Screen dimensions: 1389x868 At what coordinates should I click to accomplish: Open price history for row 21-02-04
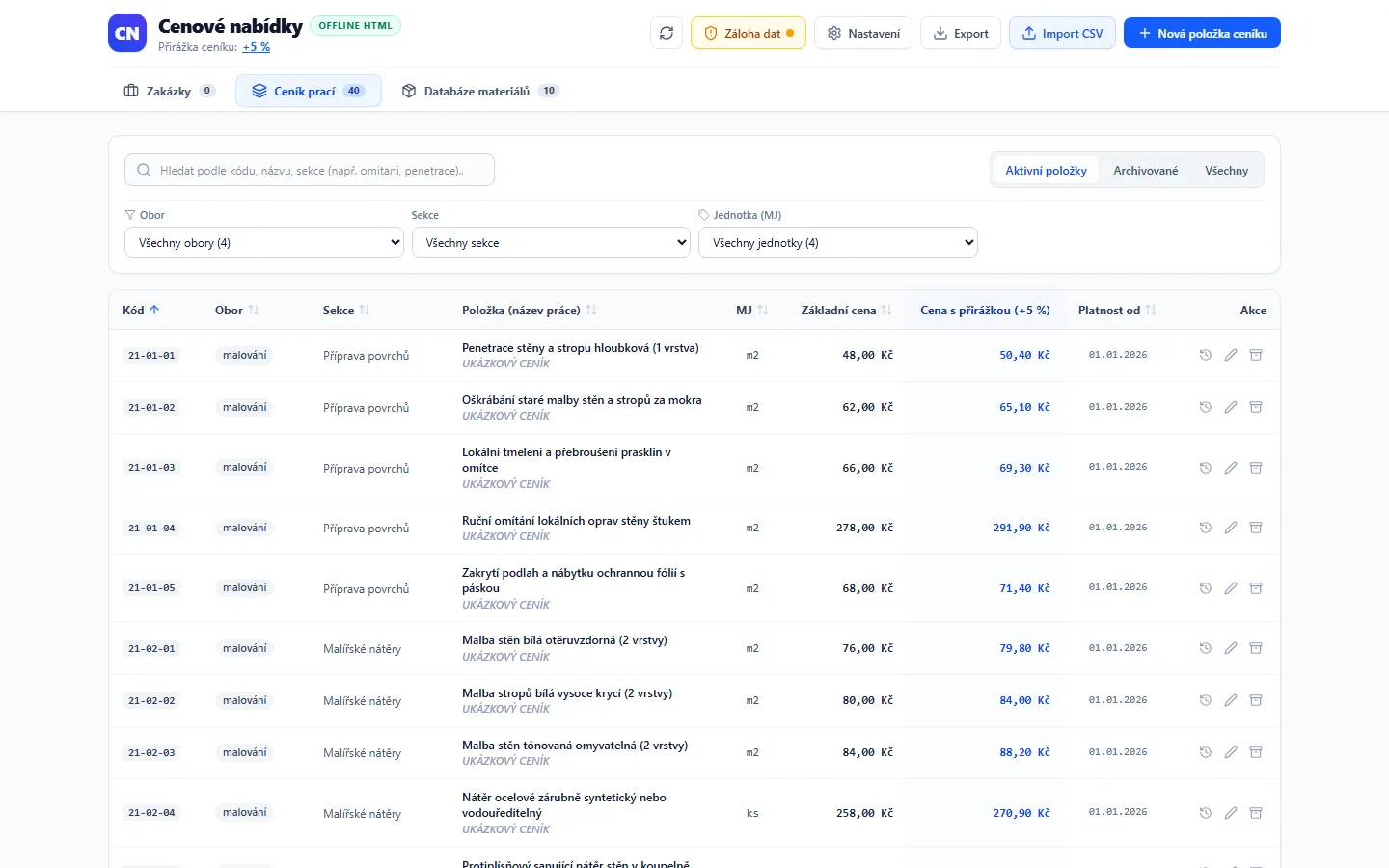[x=1205, y=813]
